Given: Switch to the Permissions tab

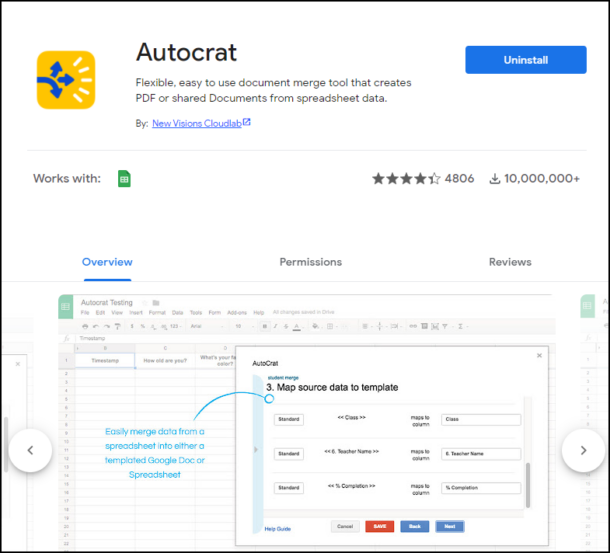Looking at the screenshot, I should point(310,262).
